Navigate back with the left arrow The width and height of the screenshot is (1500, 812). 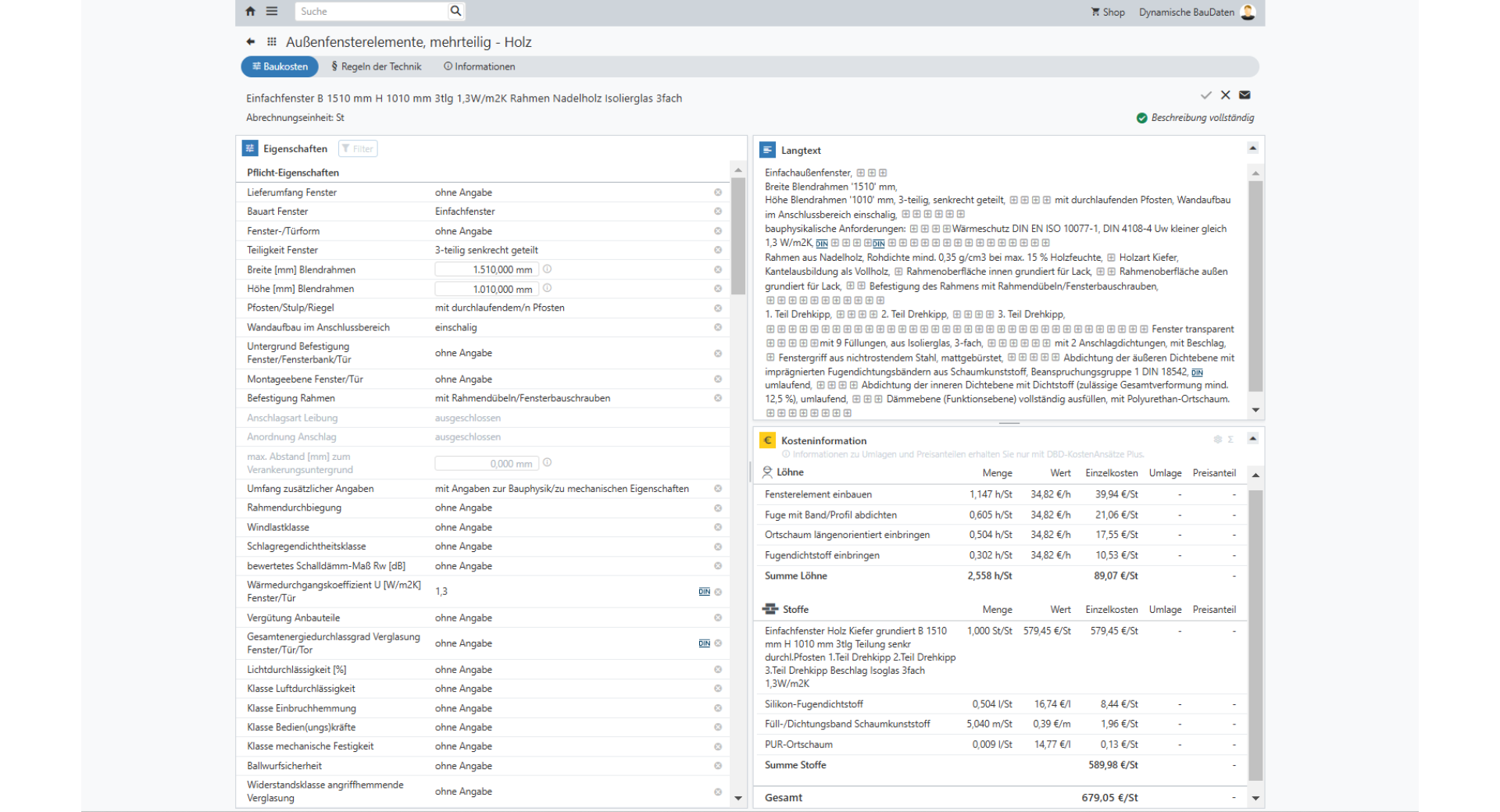251,42
